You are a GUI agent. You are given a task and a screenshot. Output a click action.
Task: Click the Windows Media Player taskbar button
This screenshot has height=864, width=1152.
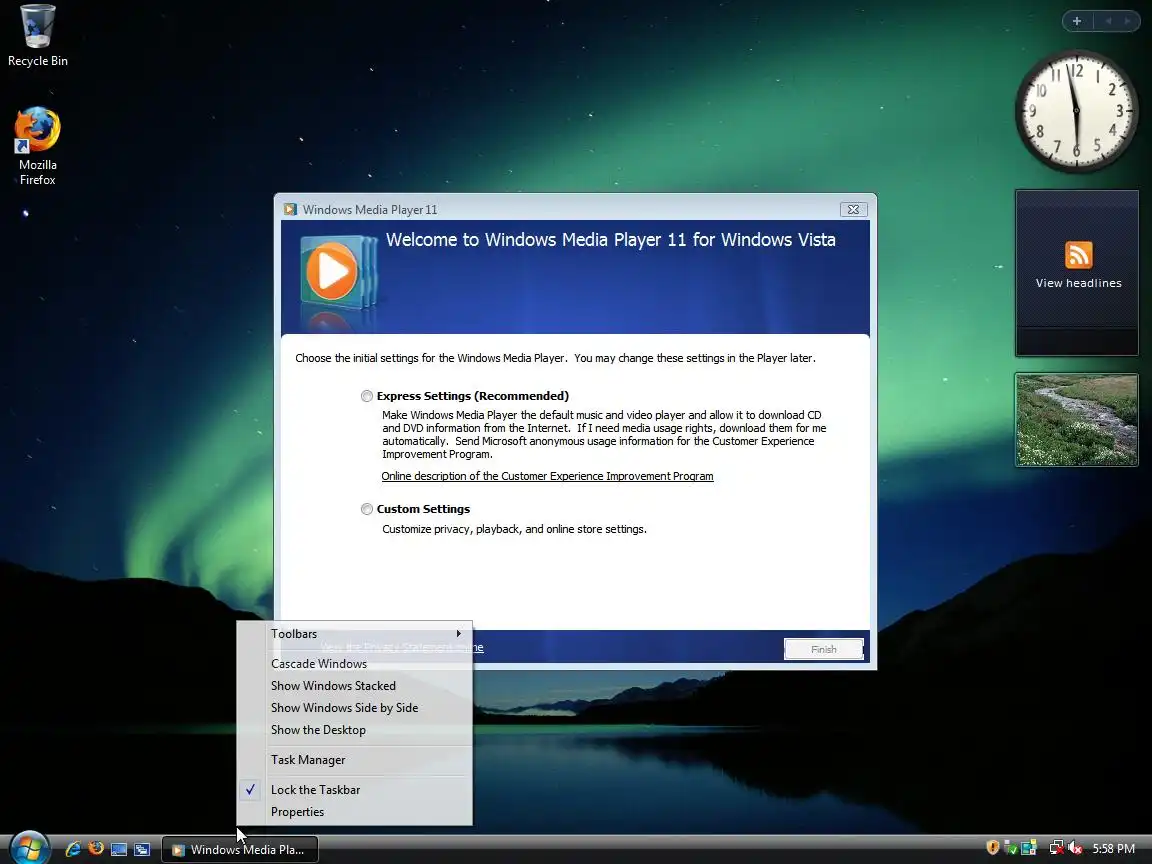point(240,849)
